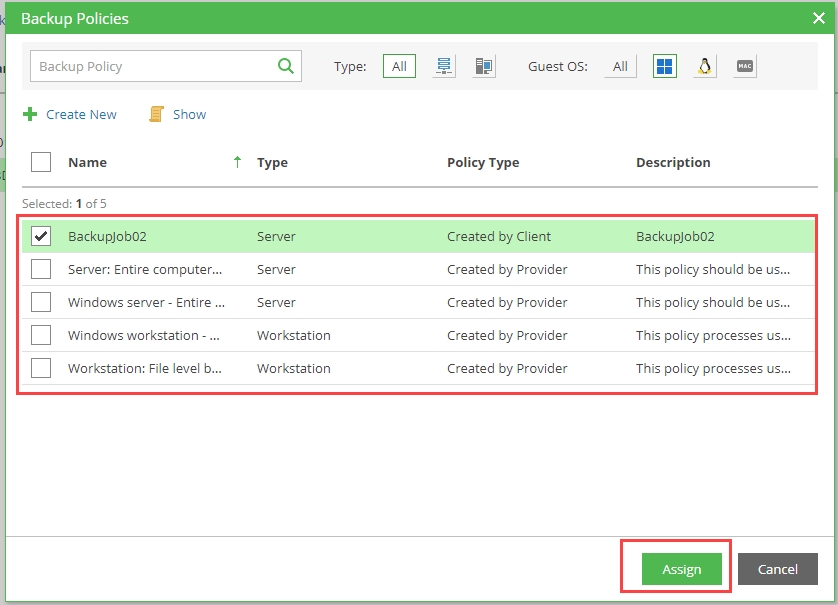Select the All filter for Type
Image resolution: width=838 pixels, height=605 pixels.
tap(399, 67)
